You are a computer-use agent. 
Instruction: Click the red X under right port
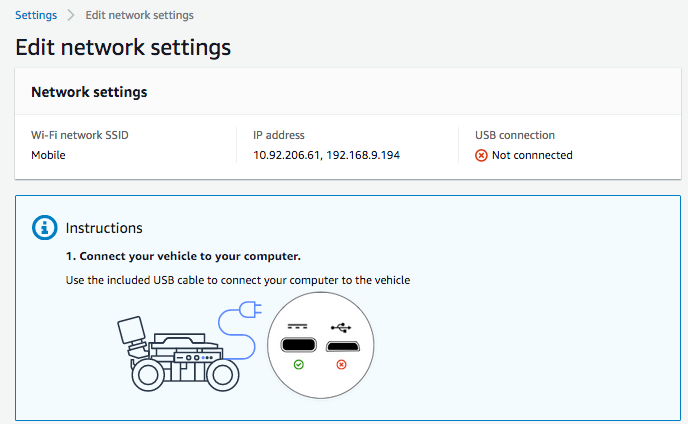tap(341, 366)
